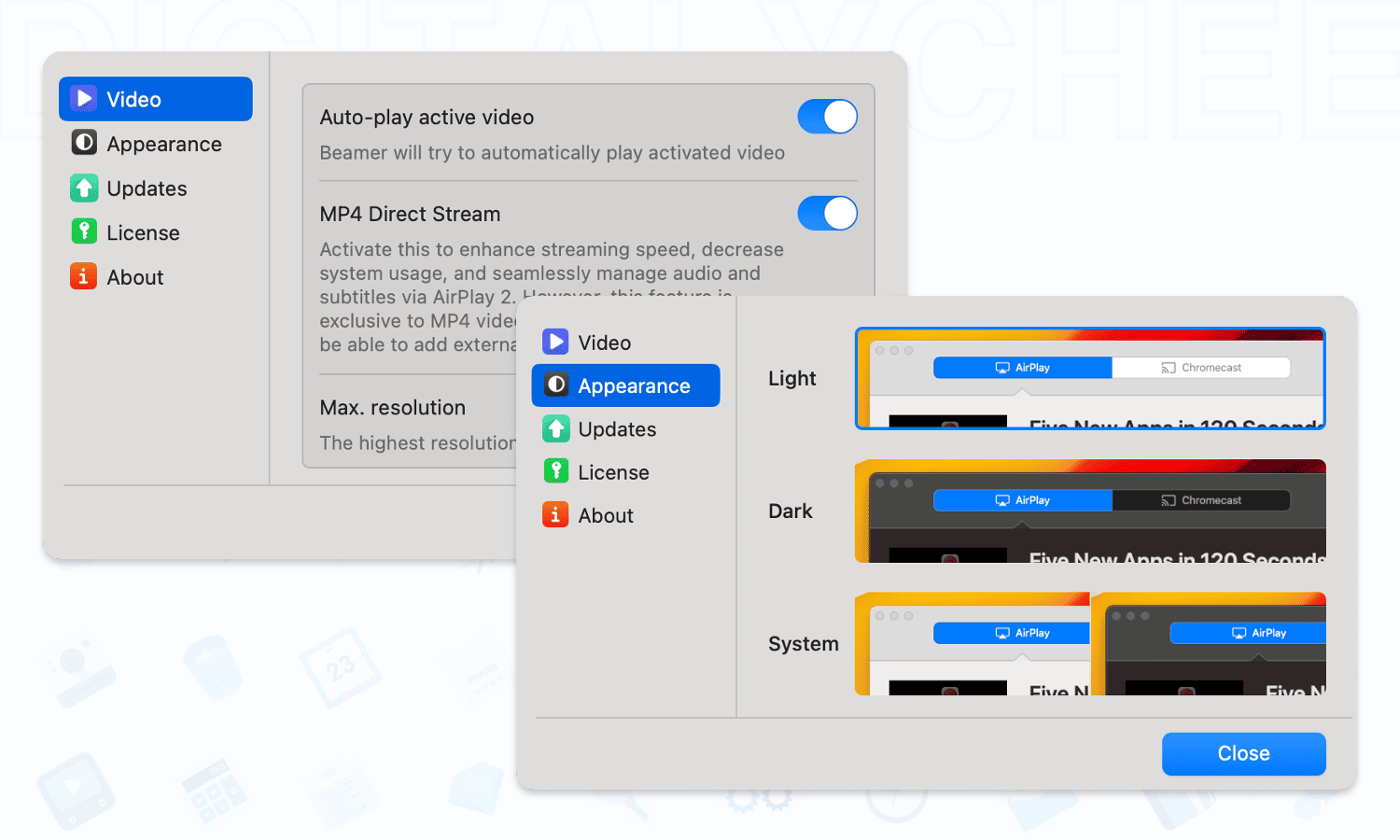Open the Appearance tab in the front dialog
This screenshot has height=840, width=1400.
click(x=634, y=385)
